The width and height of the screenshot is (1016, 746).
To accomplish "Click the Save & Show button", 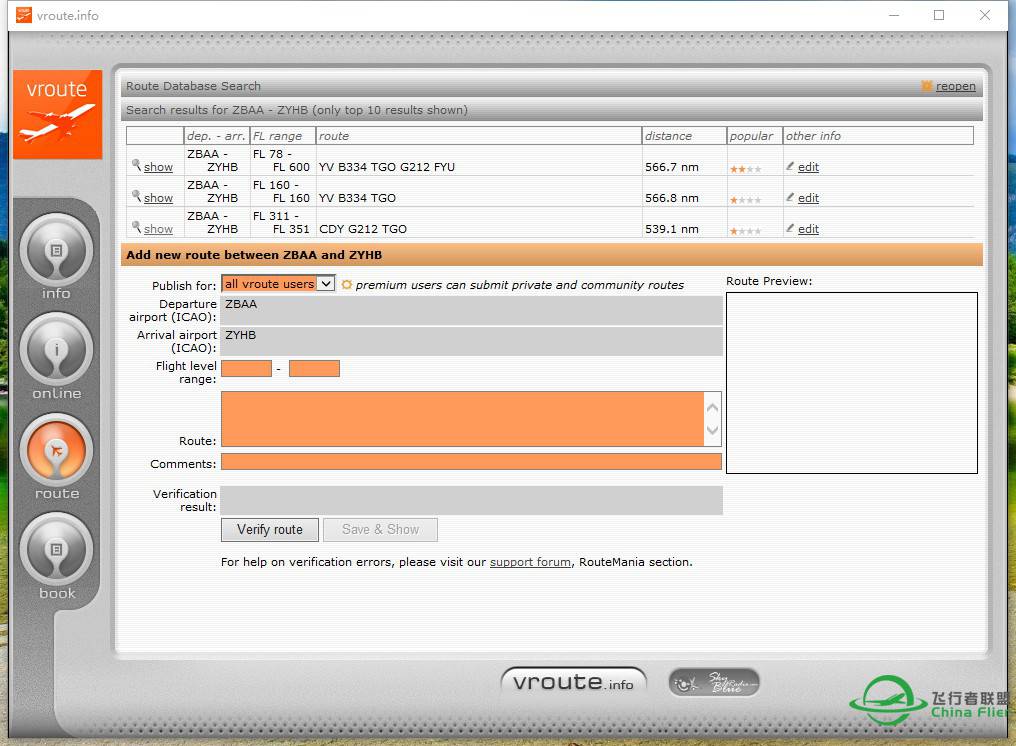I will point(380,530).
